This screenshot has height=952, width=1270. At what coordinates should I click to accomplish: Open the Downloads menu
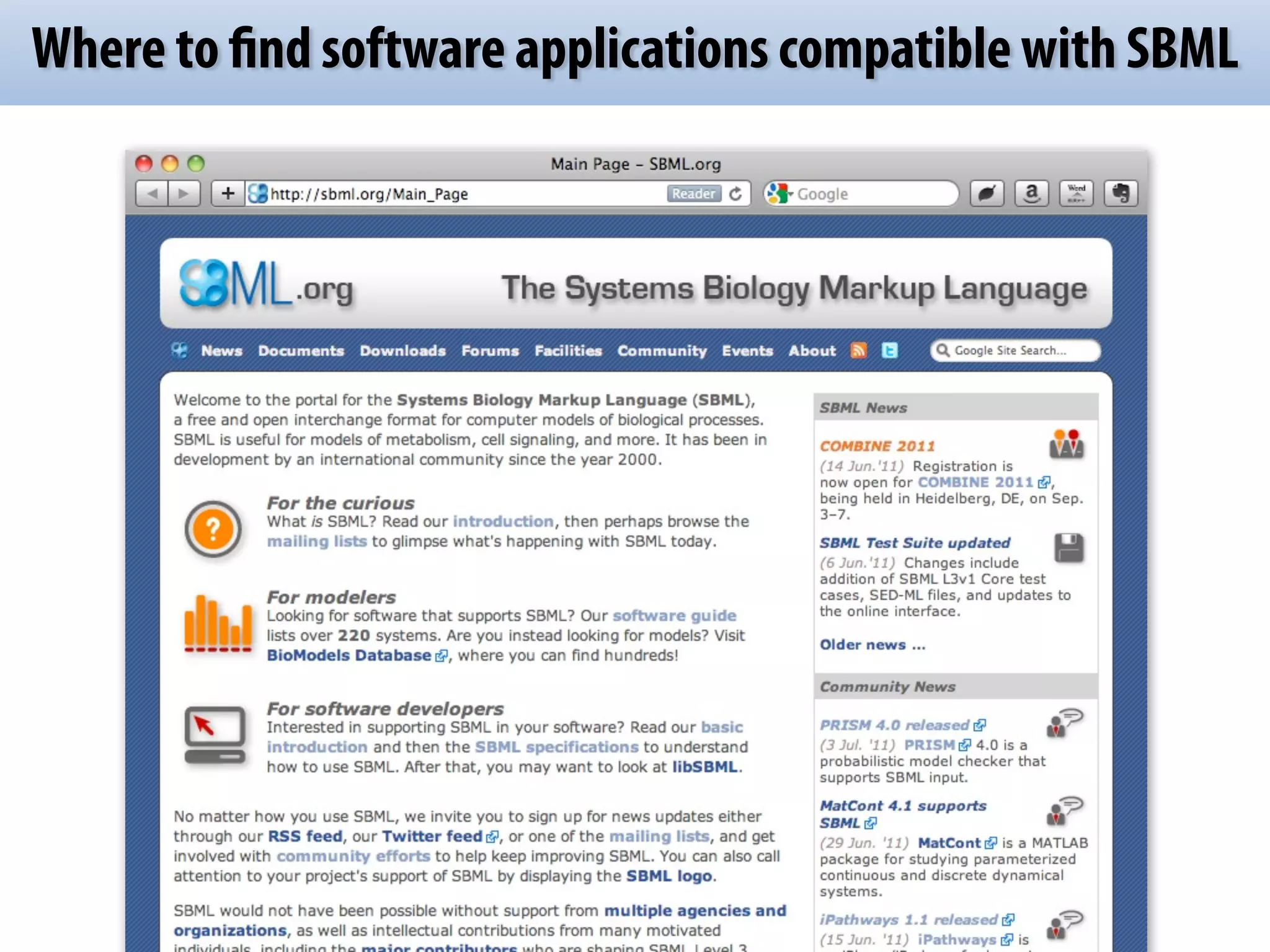tap(402, 351)
